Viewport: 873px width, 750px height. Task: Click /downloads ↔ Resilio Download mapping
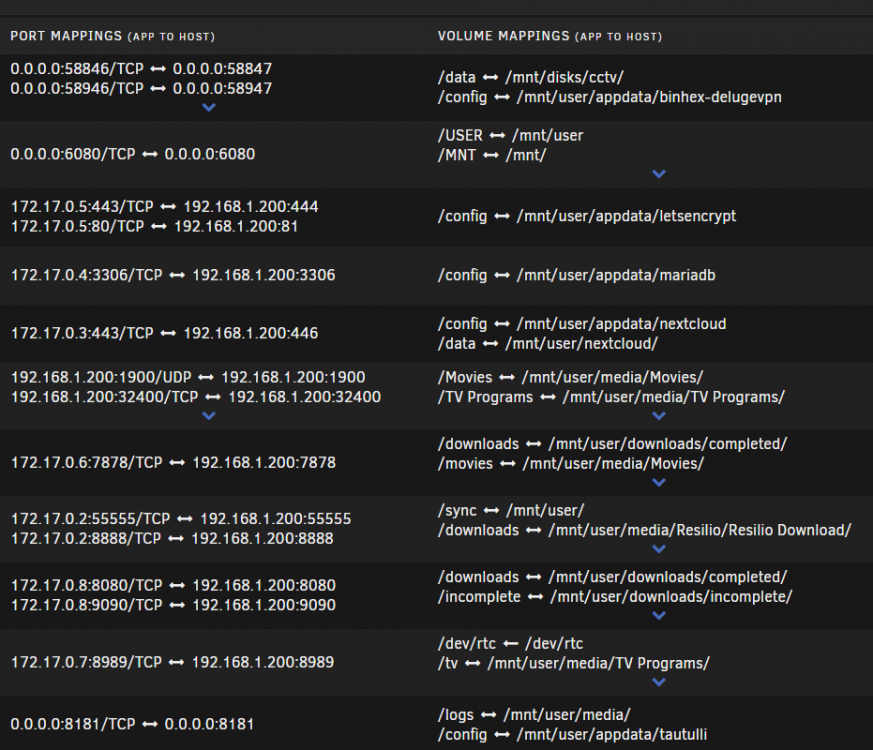(645, 530)
